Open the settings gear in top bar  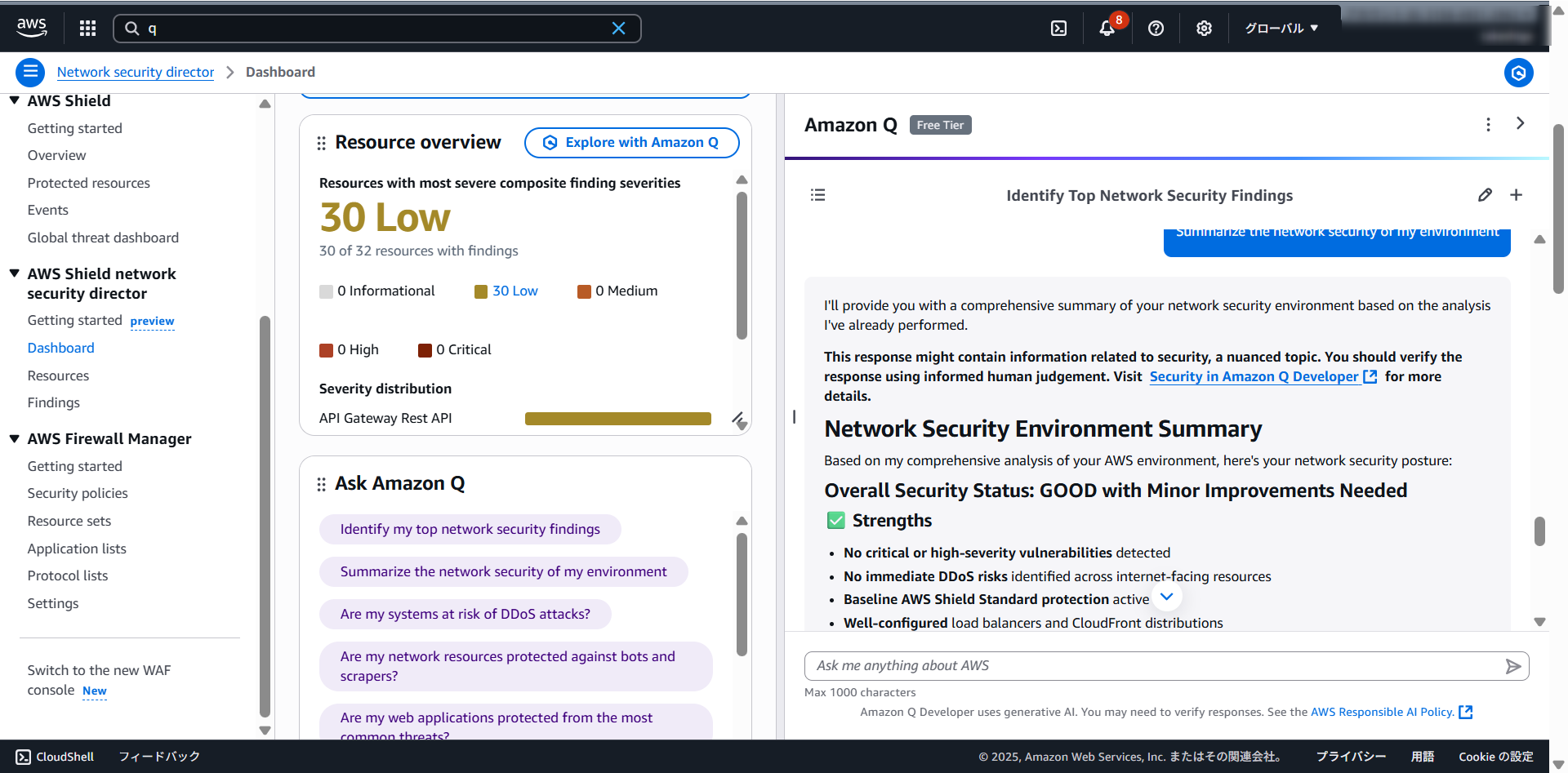(x=1204, y=29)
